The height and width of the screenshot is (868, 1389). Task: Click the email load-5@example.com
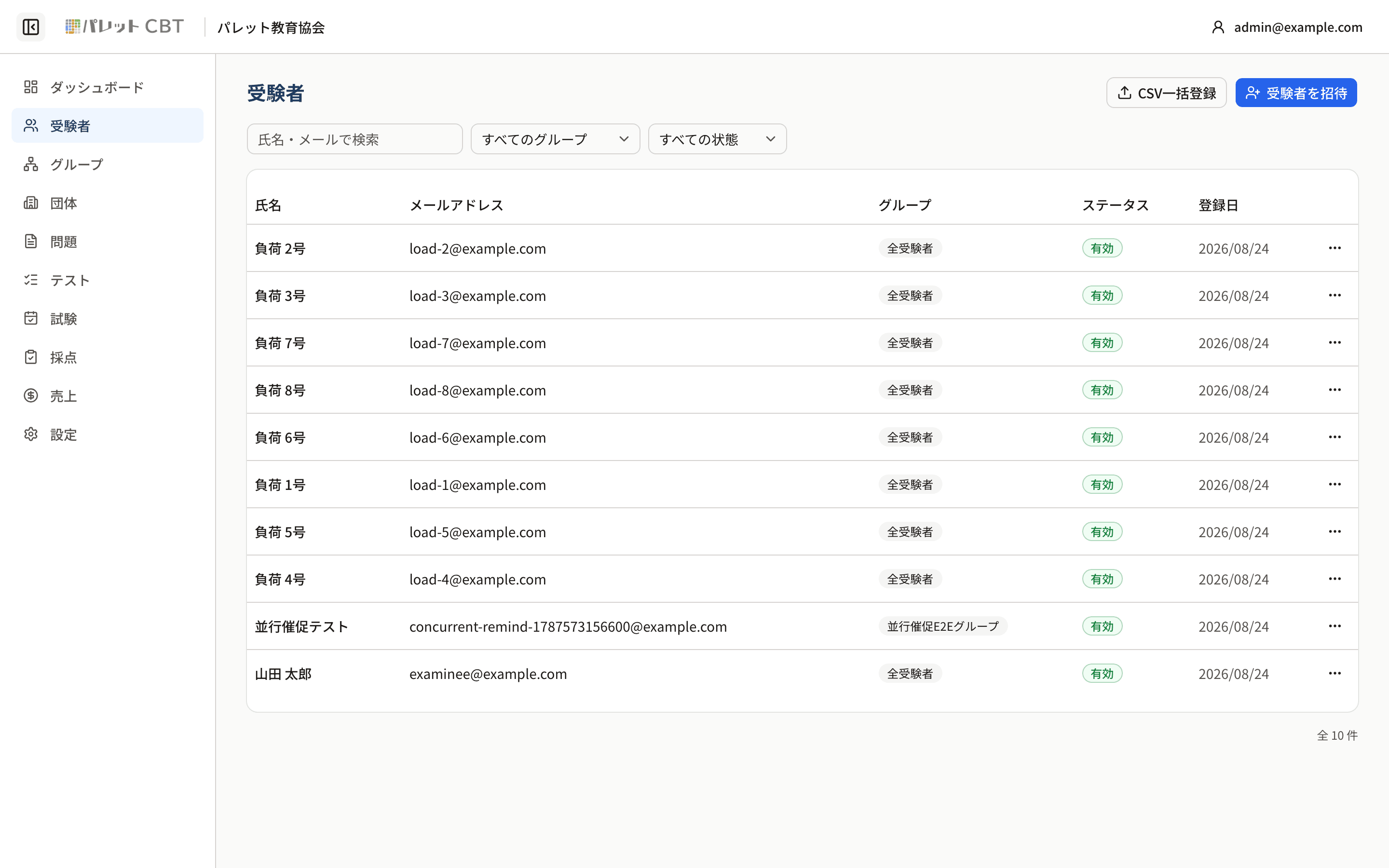coord(477,532)
